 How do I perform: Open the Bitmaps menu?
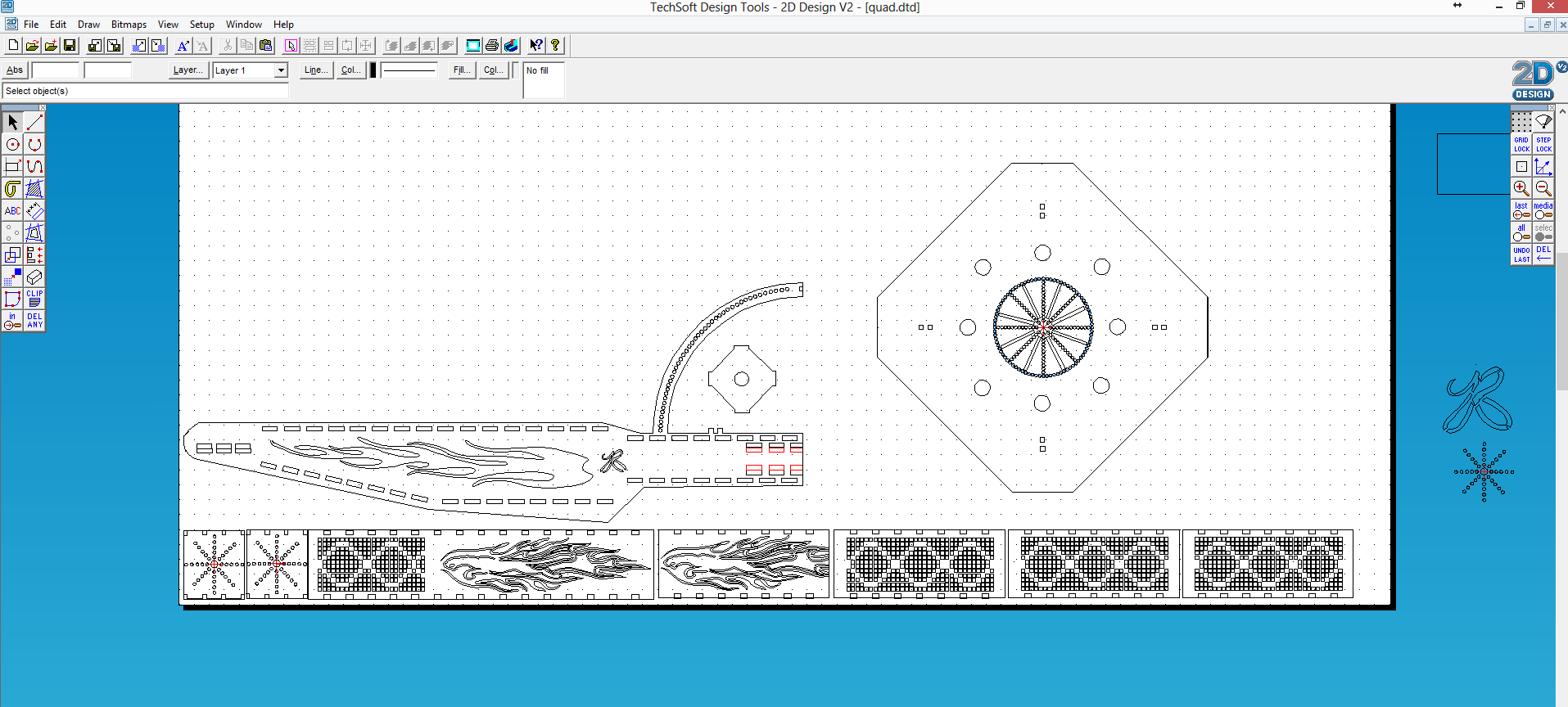click(x=129, y=25)
